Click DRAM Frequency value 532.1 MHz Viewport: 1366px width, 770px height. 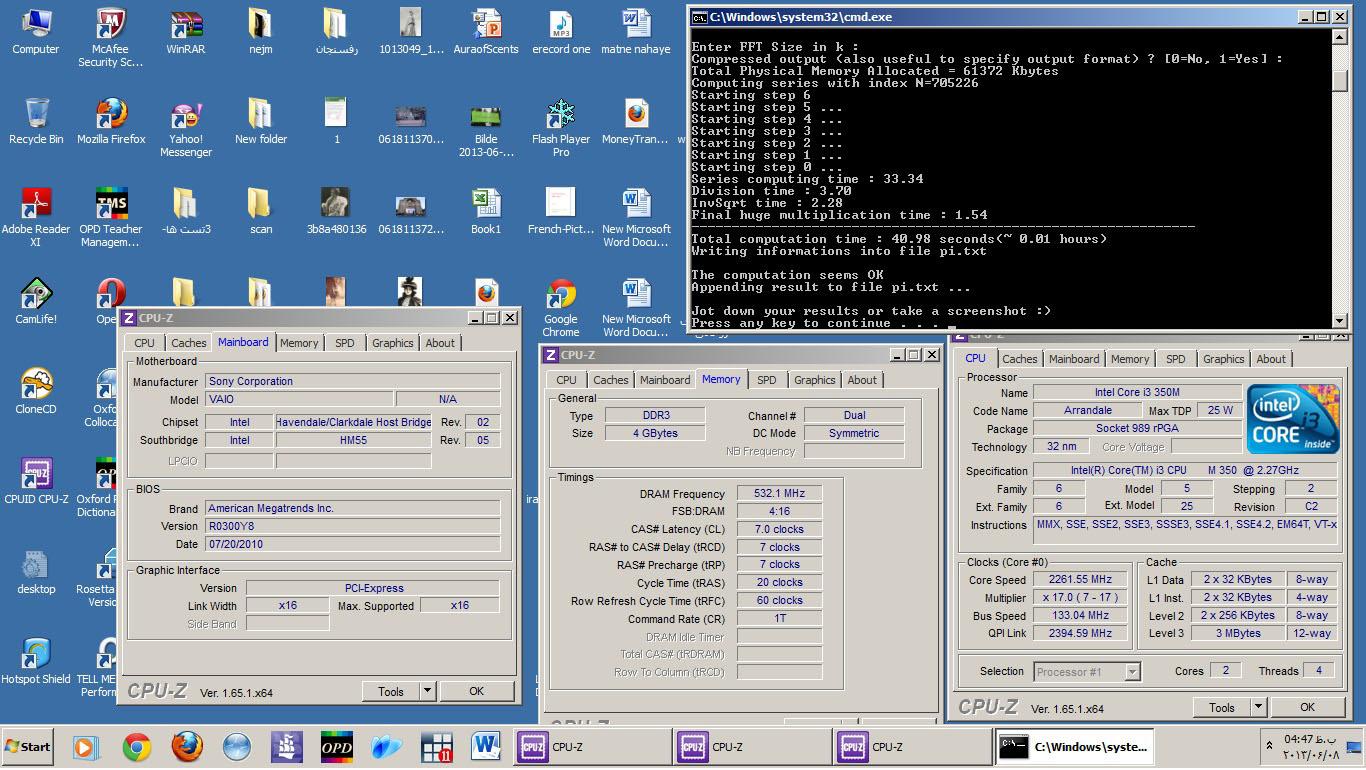(780, 494)
